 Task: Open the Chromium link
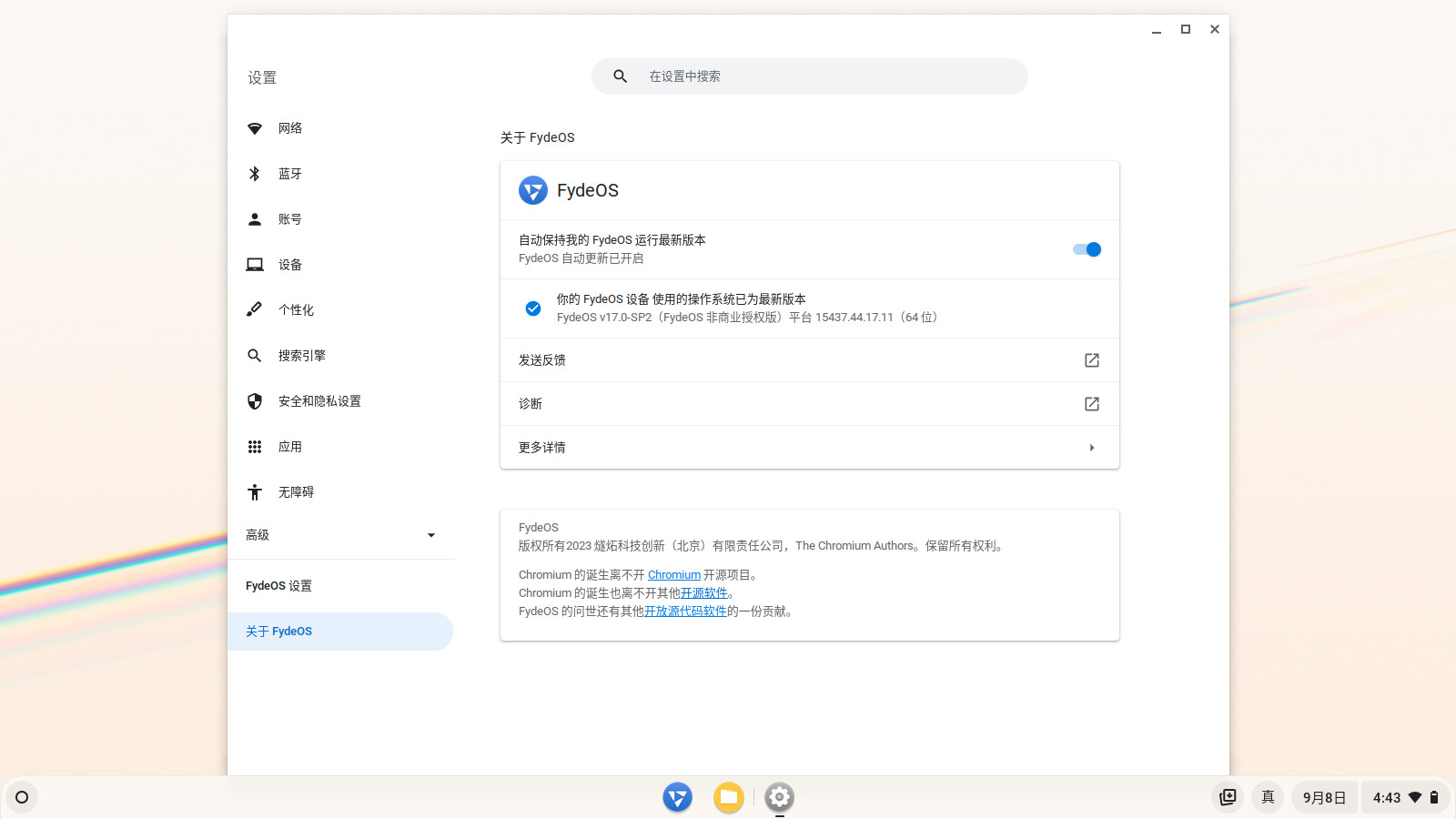(674, 575)
